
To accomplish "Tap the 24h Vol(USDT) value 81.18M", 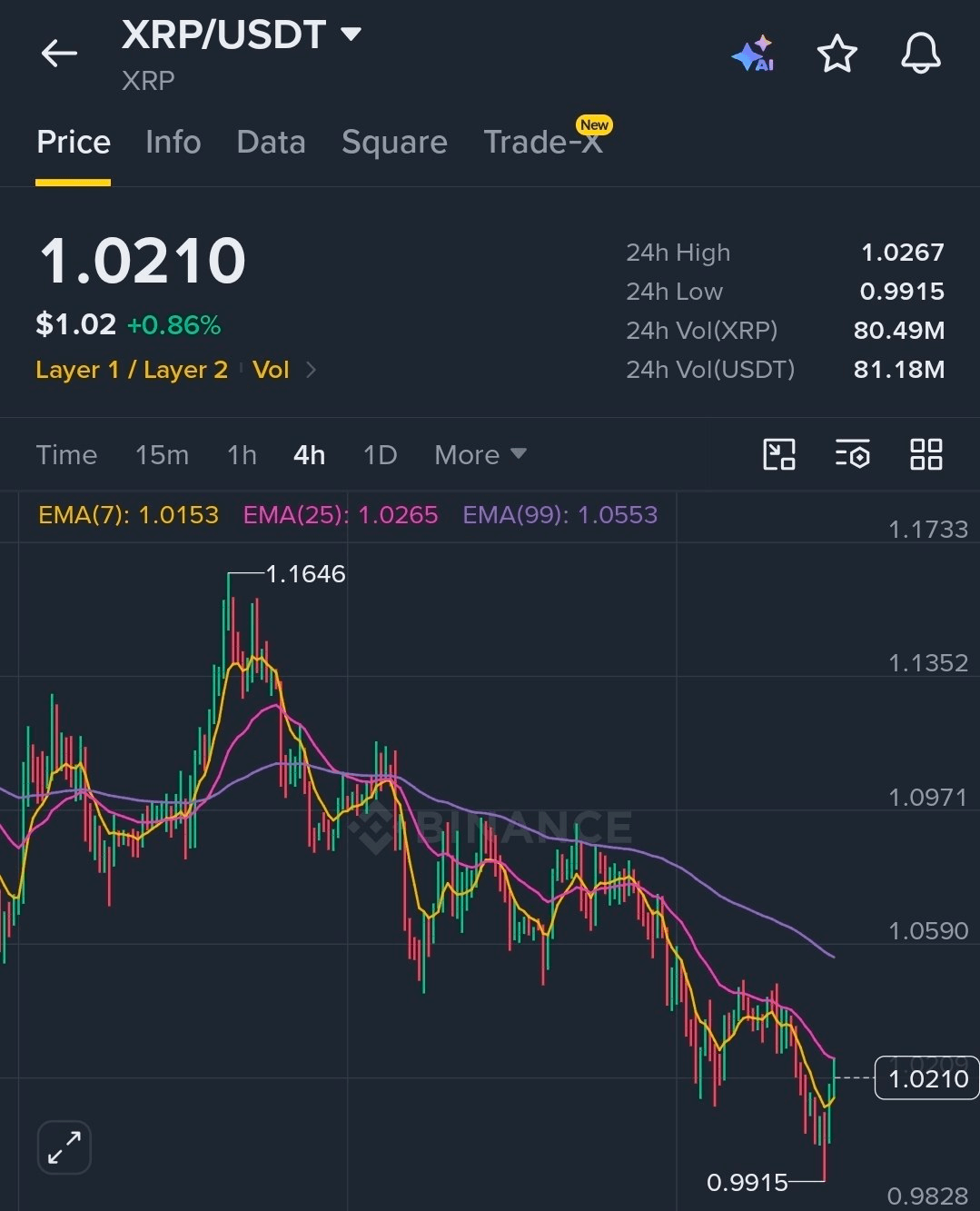I will pos(899,370).
